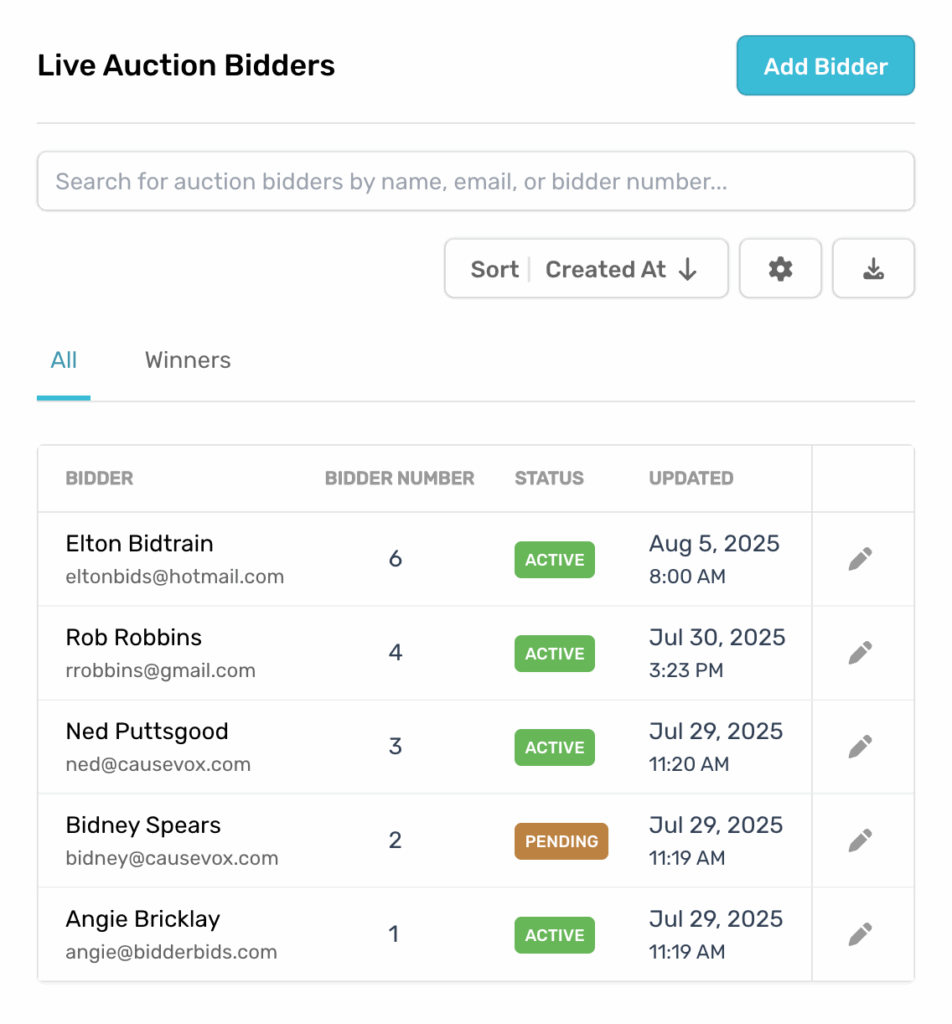
Task: Click the Add Bidder button
Action: pyautogui.click(x=825, y=66)
